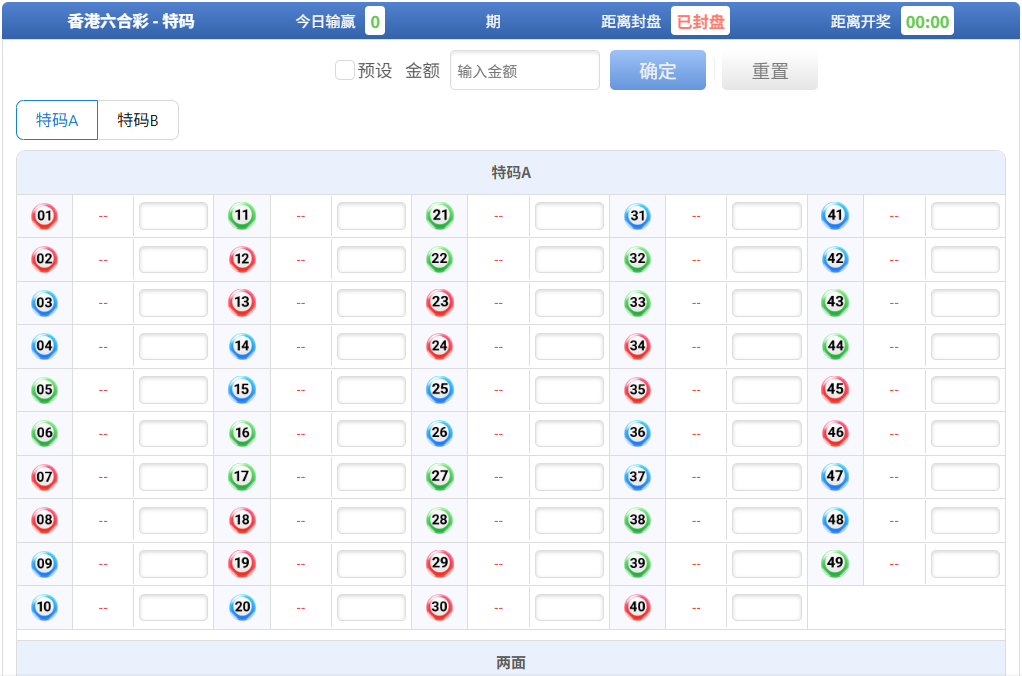
Task: Select the blue ball 42
Action: [x=835, y=259]
